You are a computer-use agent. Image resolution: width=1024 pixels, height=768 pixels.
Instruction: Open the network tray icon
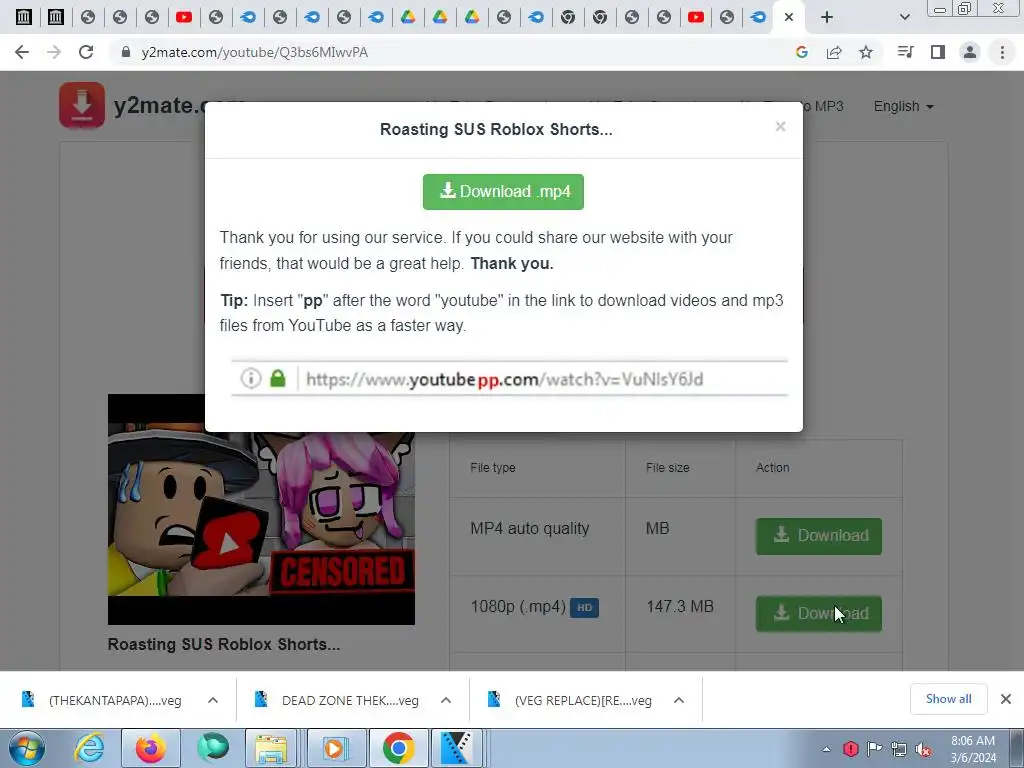pos(899,749)
